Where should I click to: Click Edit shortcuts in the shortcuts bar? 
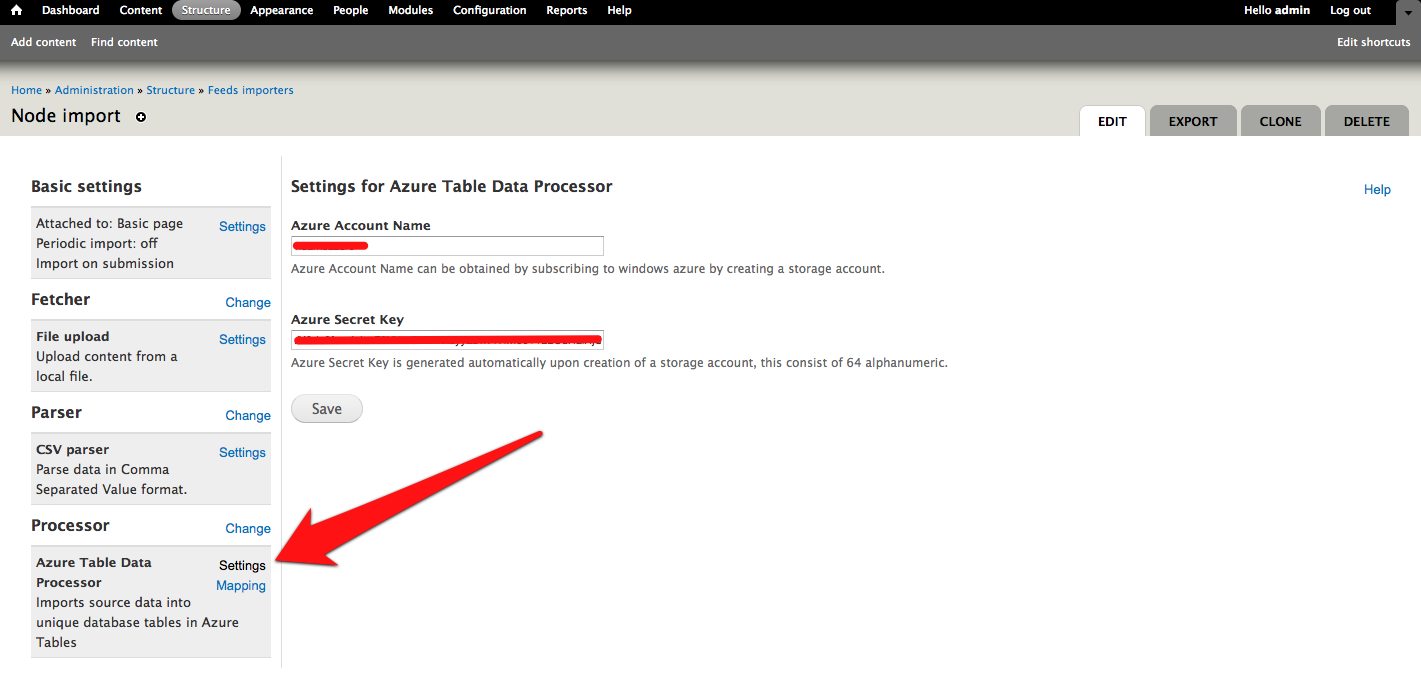1373,42
